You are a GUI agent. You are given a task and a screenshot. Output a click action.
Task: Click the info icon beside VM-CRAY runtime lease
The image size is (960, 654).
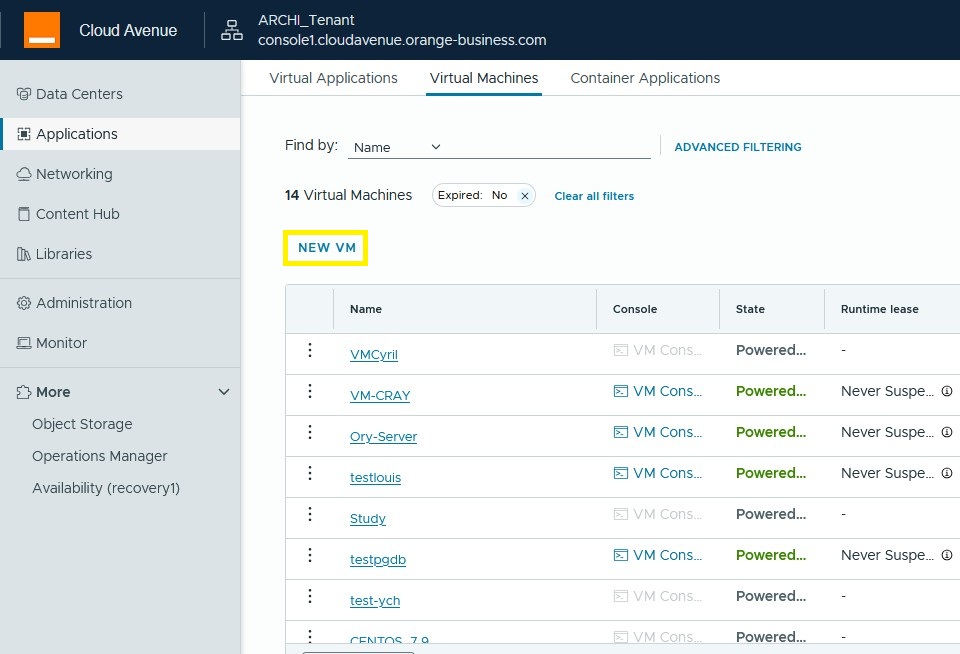pos(946,391)
